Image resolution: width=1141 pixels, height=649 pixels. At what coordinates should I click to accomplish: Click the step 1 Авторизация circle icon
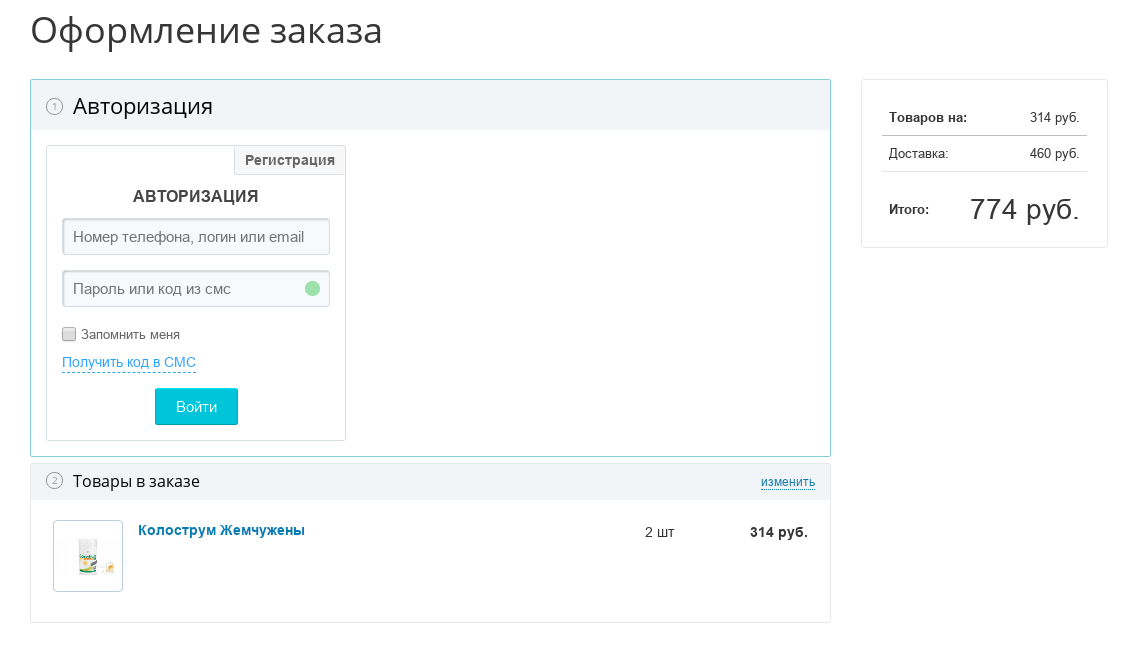click(55, 105)
